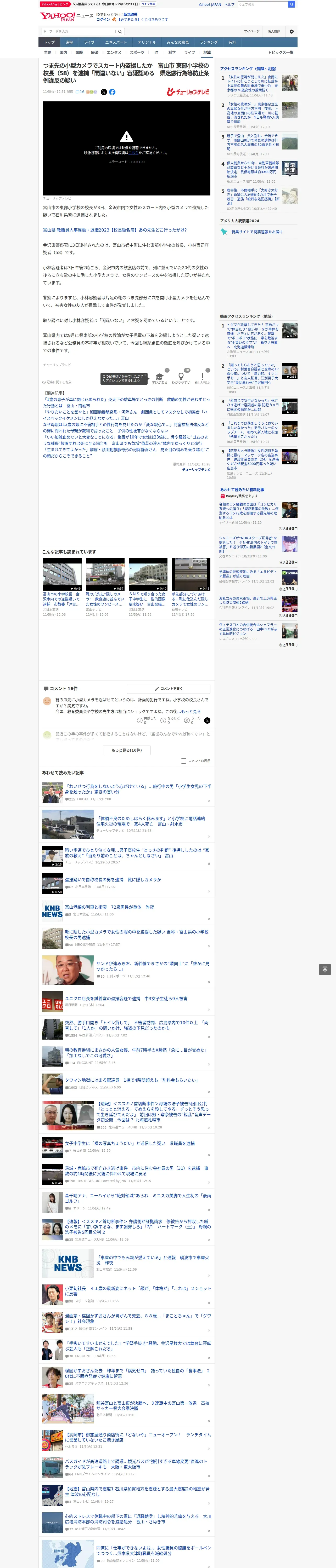Click 記事に関する報告 report icon link
336x1568 pixels.
click(x=57, y=382)
